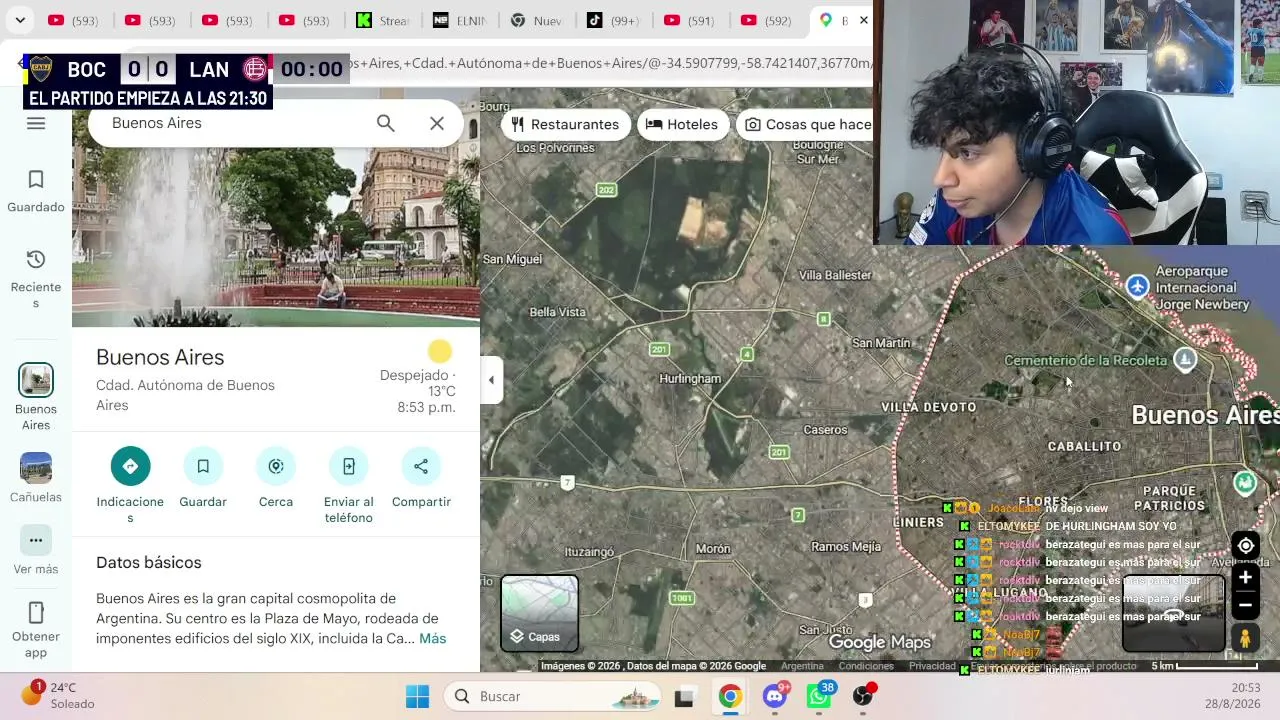Search nearby with the Cerca button
This screenshot has height=720, width=1280.
(276, 466)
